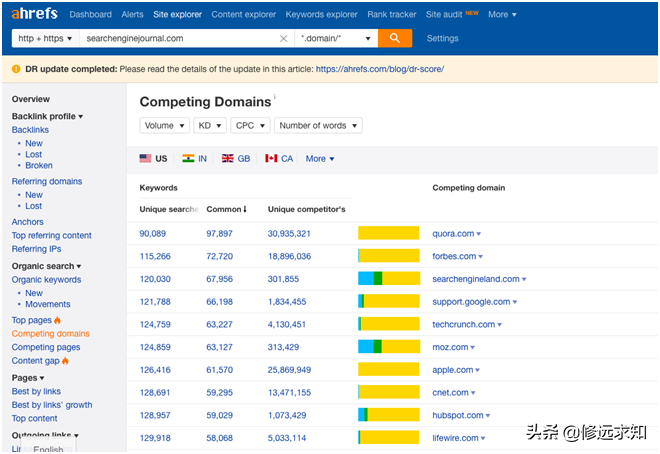Open Content explorer

click(244, 14)
